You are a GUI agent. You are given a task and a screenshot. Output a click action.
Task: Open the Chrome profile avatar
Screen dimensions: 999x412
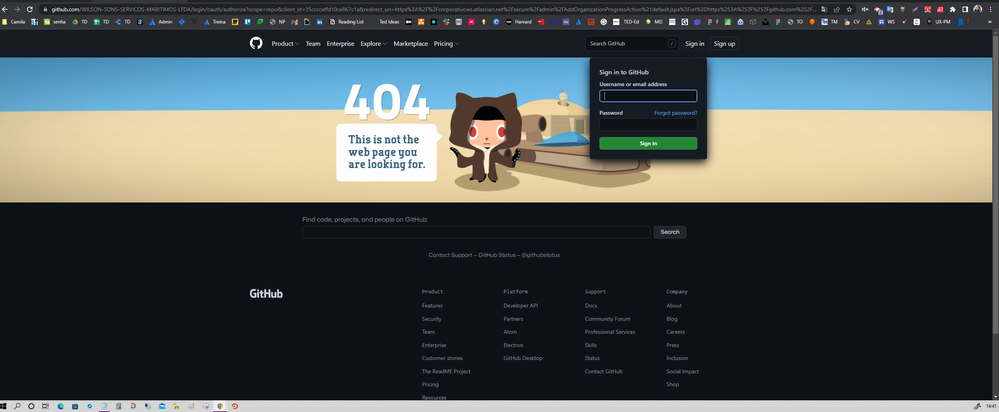pos(977,10)
